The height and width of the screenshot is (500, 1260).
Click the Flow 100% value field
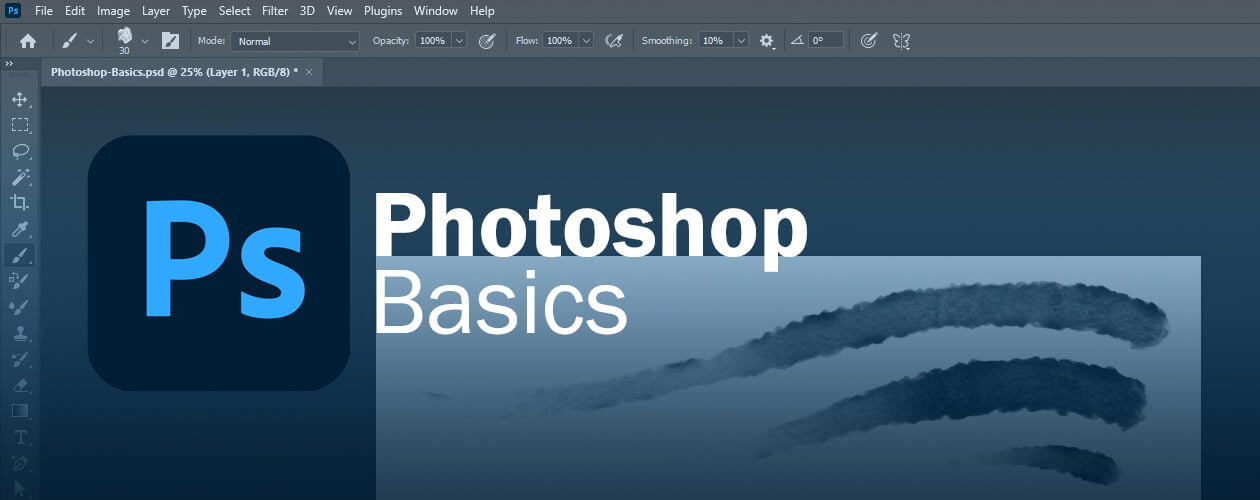pos(560,41)
